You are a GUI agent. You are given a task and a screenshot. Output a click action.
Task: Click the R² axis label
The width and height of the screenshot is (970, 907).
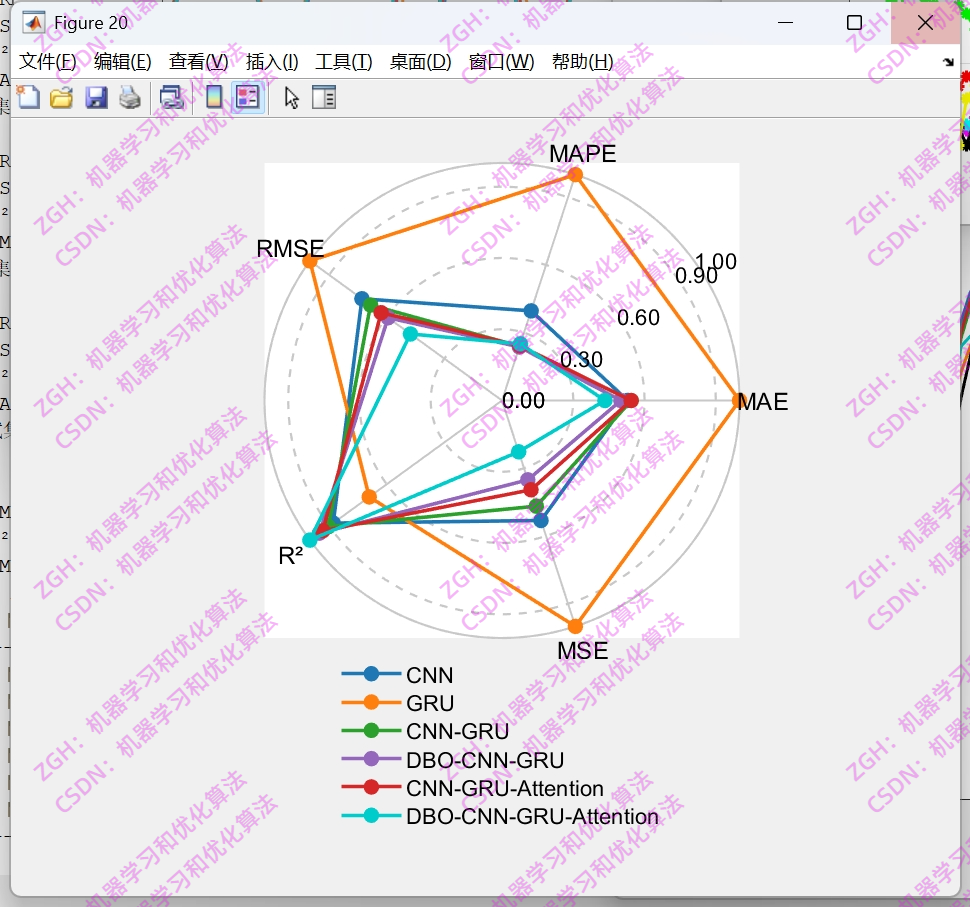291,556
